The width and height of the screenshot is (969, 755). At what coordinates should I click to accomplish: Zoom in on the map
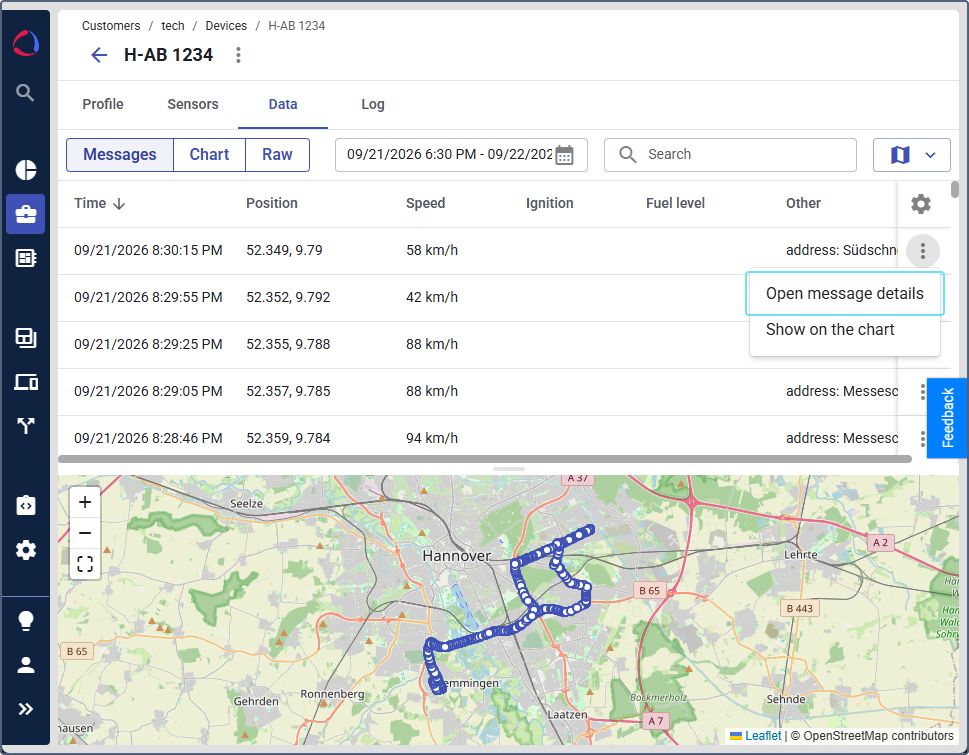[85, 502]
